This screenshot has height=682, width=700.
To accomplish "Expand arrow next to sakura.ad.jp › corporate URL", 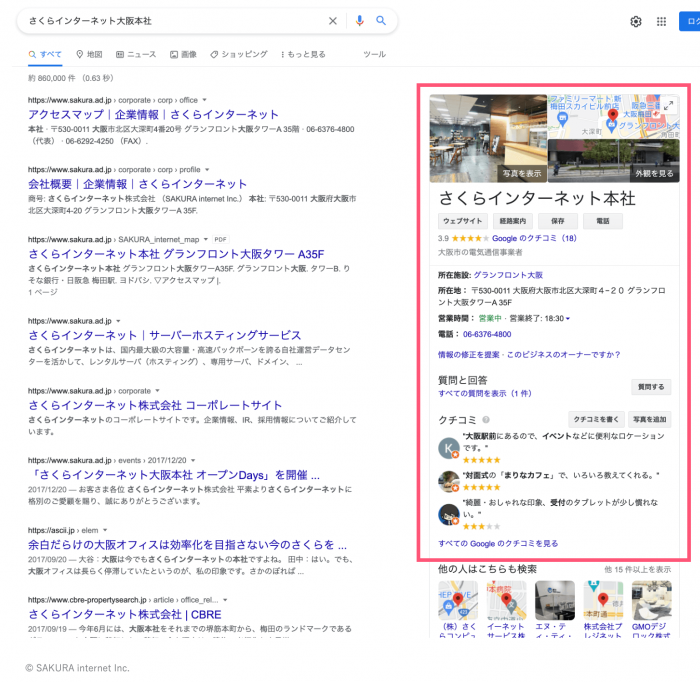I will tap(157, 391).
